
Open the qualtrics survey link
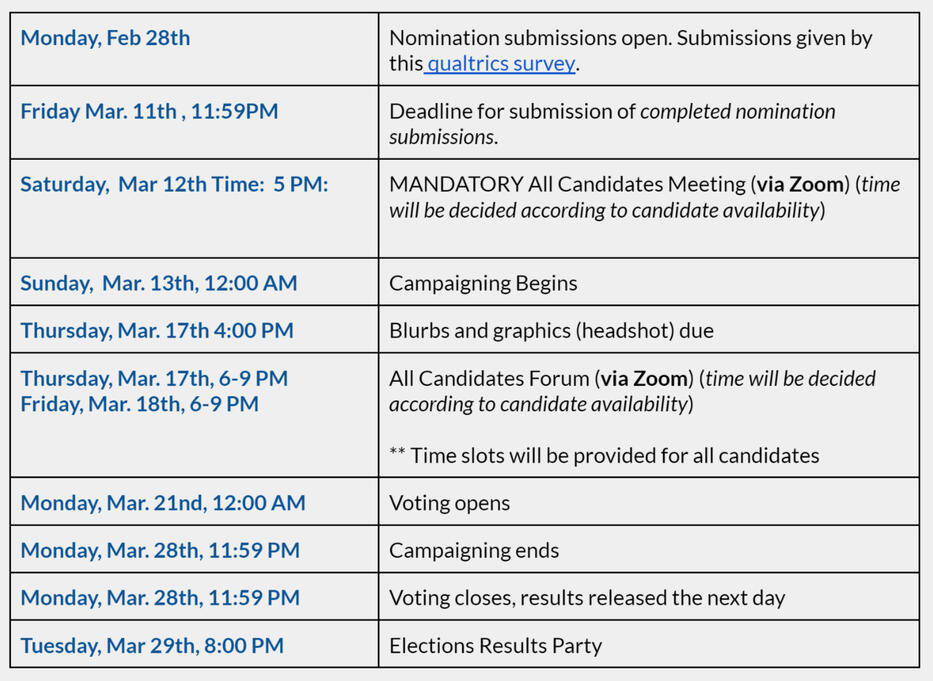501,64
